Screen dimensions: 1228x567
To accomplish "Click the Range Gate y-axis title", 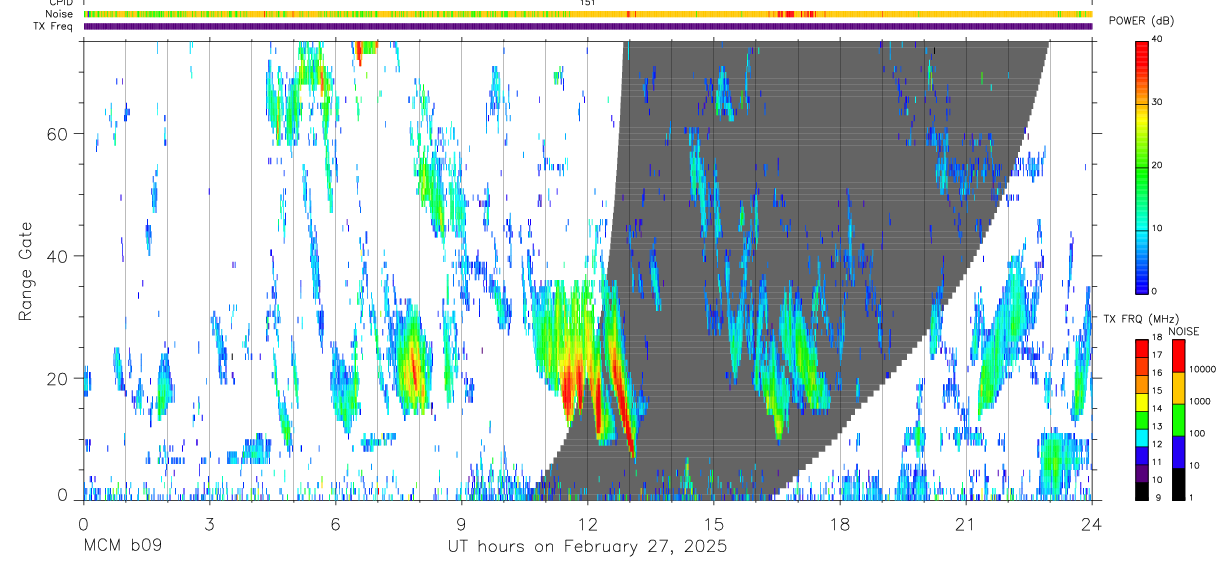I will pyautogui.click(x=27, y=272).
